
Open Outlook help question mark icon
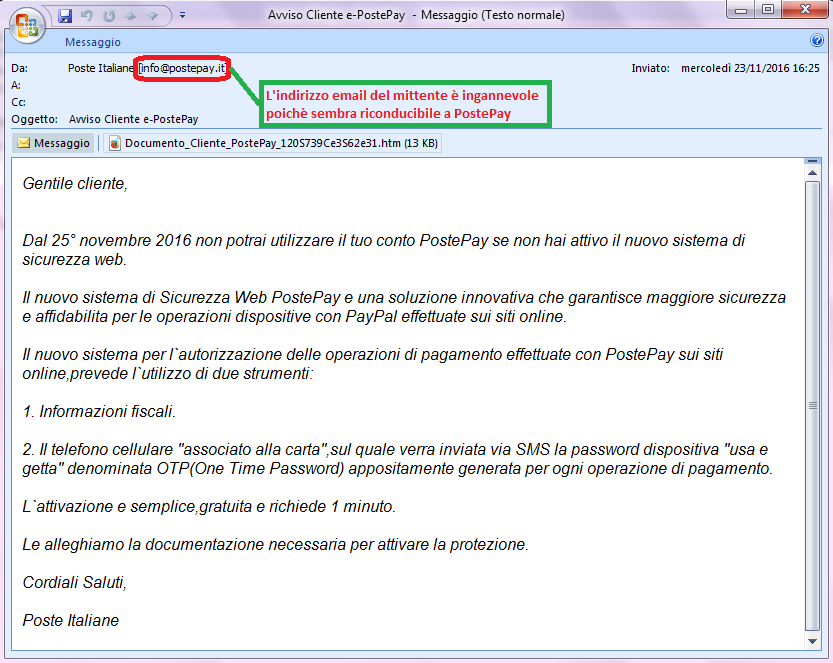[x=817, y=40]
